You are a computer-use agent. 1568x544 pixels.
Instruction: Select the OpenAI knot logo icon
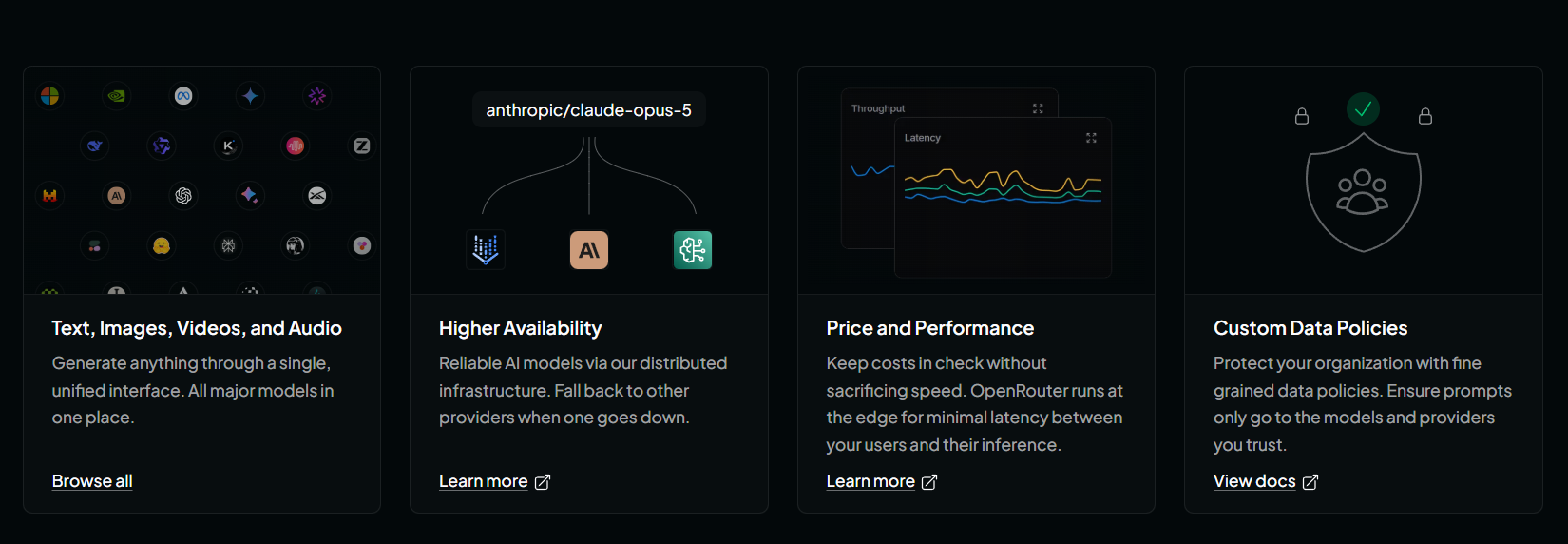coord(183,196)
